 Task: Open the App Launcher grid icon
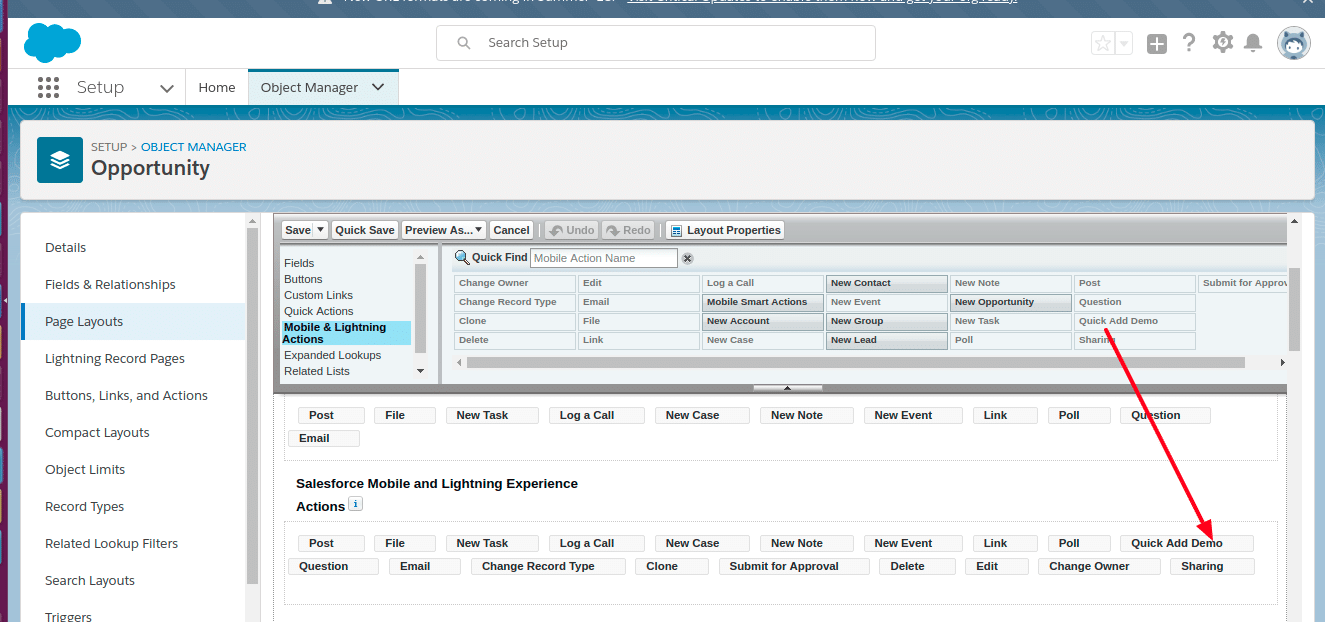tap(48, 88)
